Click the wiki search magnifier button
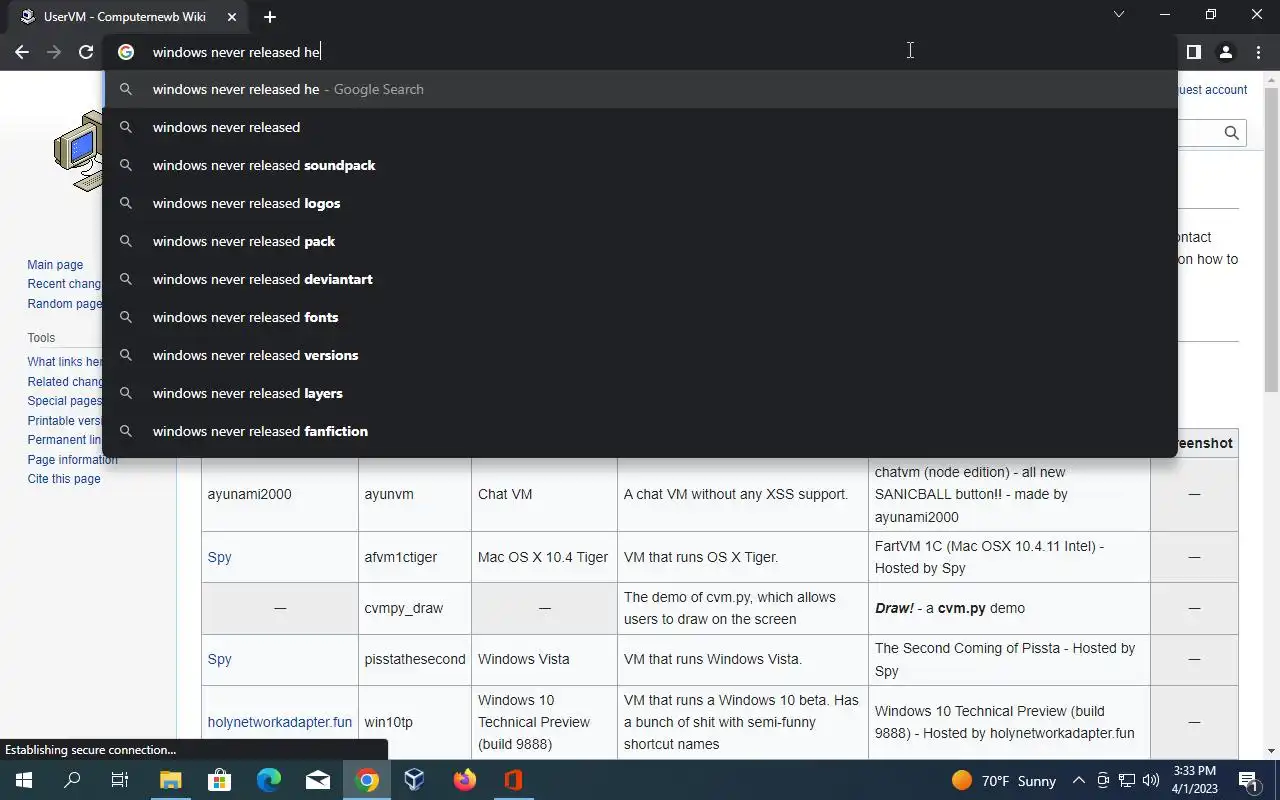Image resolution: width=1280 pixels, height=800 pixels. 1231,132
